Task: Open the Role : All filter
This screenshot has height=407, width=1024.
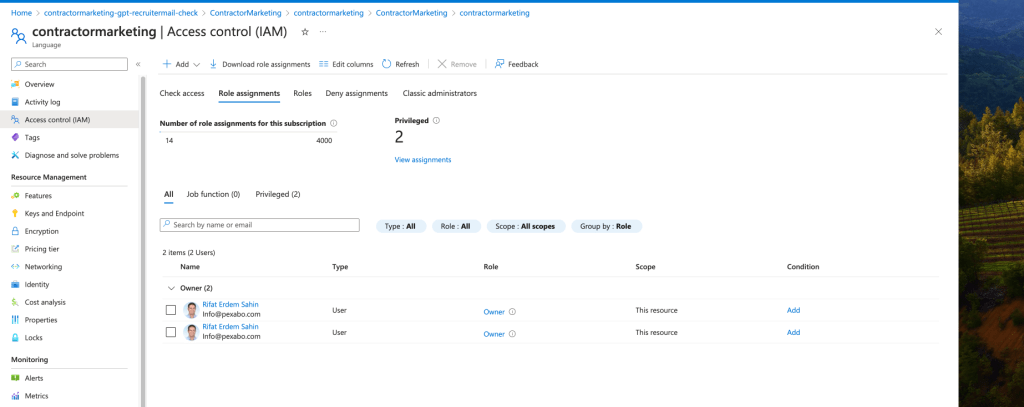Action: click(456, 226)
